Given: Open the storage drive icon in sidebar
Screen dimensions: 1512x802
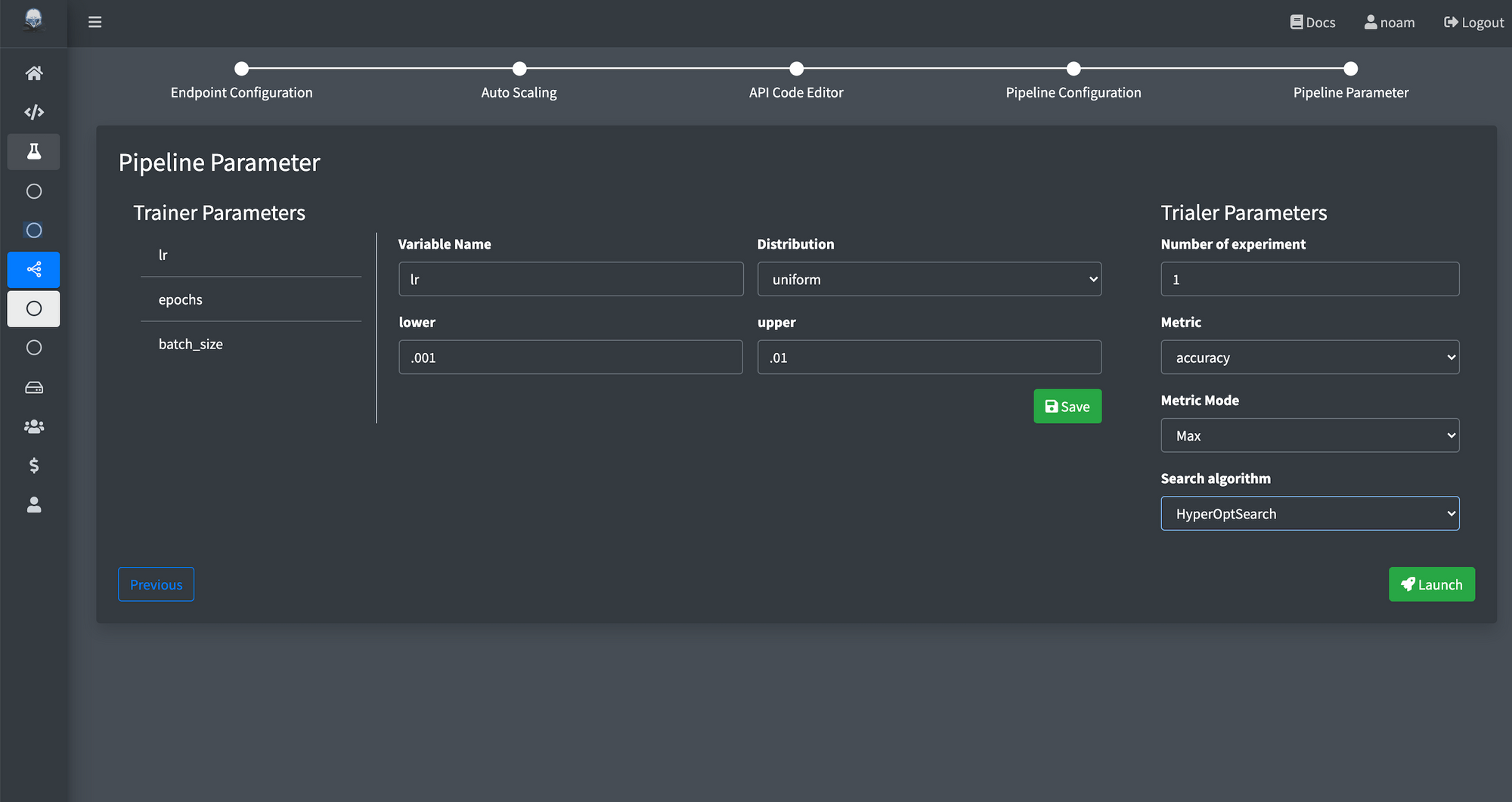Looking at the screenshot, I should (x=33, y=387).
